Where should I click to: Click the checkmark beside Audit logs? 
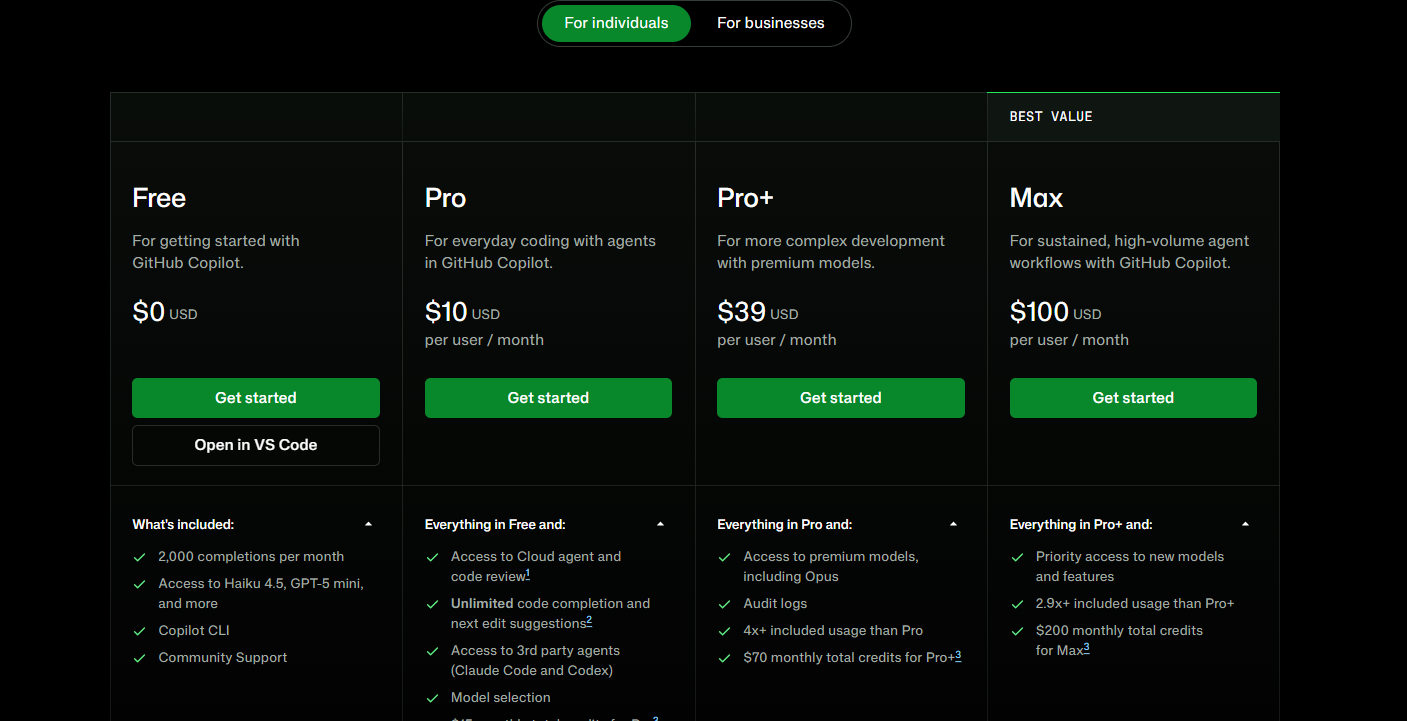click(x=724, y=604)
